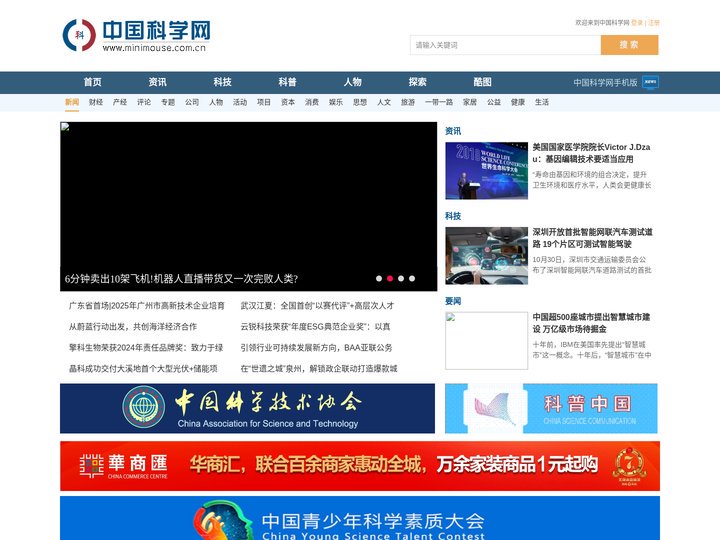Select the 生活 sub-navigation tab

point(542,102)
